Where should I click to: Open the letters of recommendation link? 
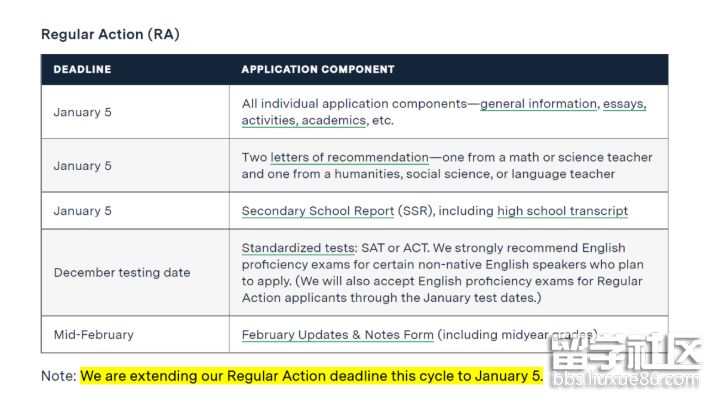(349, 157)
